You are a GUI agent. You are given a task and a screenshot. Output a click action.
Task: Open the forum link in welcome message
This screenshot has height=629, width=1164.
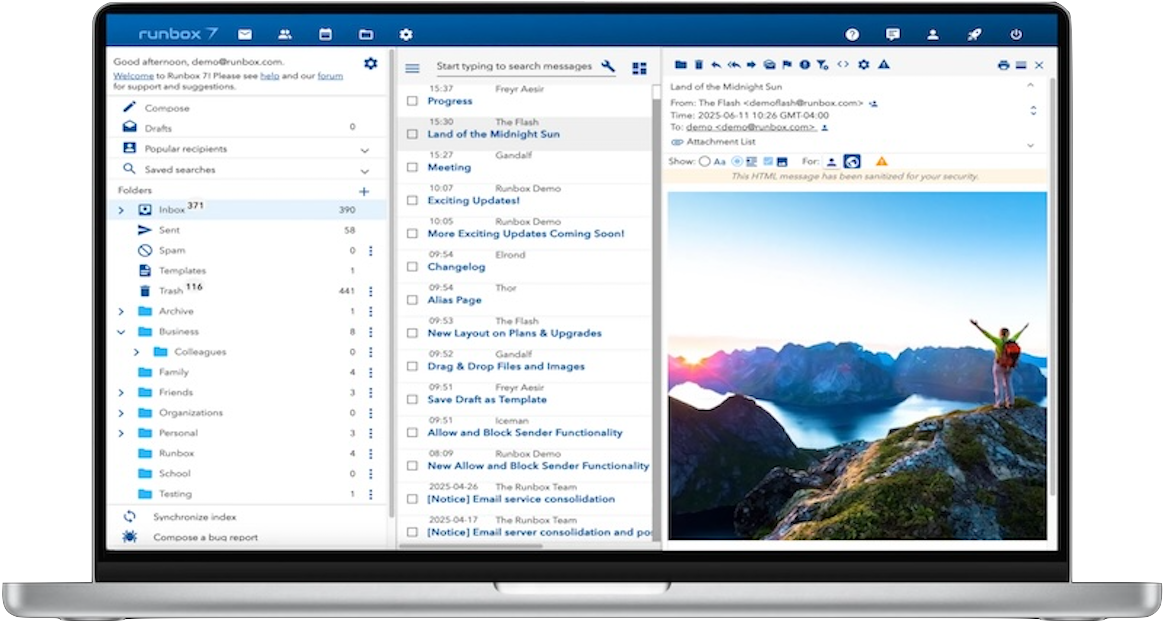click(x=330, y=76)
